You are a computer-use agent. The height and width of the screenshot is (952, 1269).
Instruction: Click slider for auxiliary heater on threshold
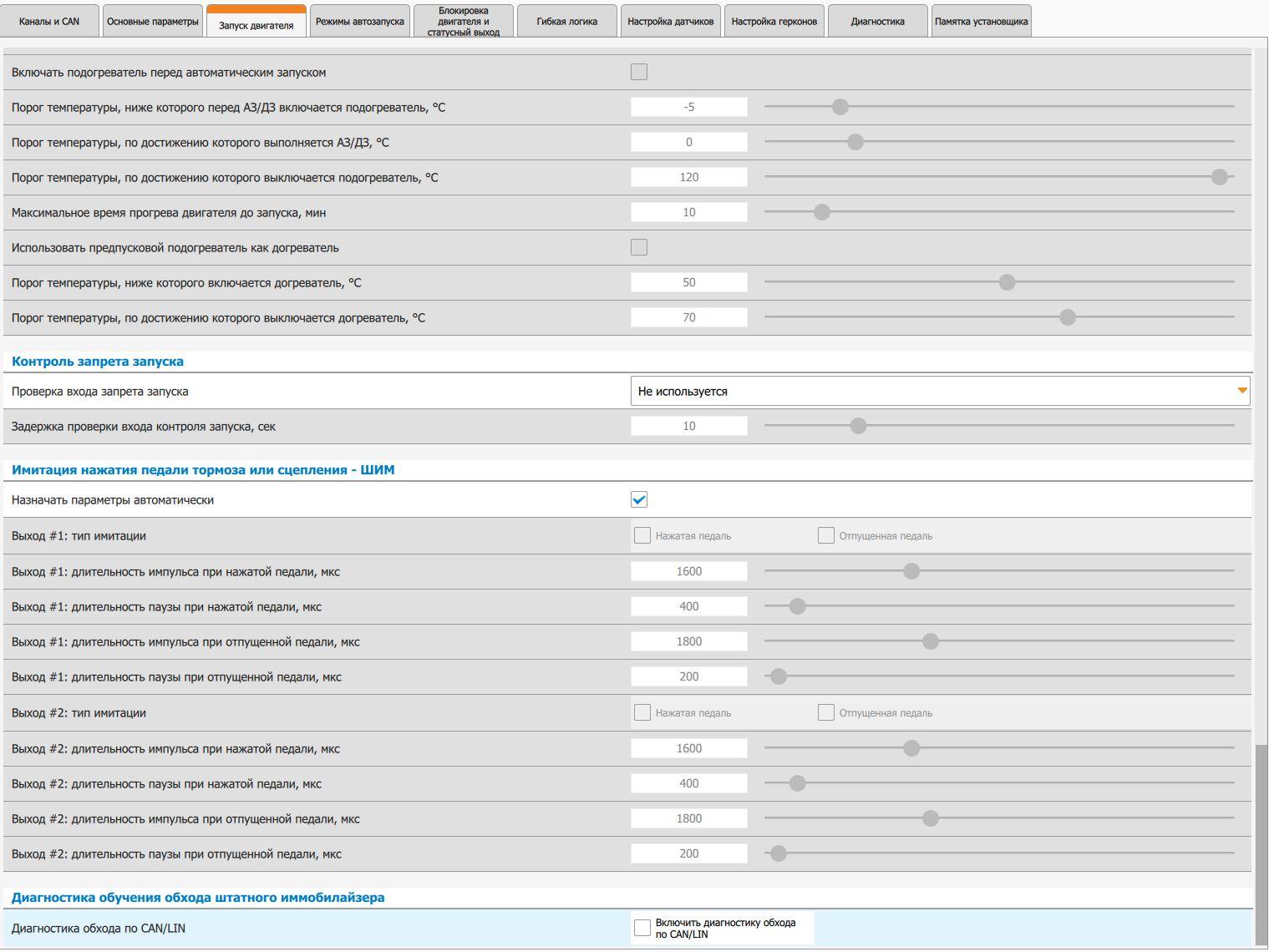click(x=999, y=282)
